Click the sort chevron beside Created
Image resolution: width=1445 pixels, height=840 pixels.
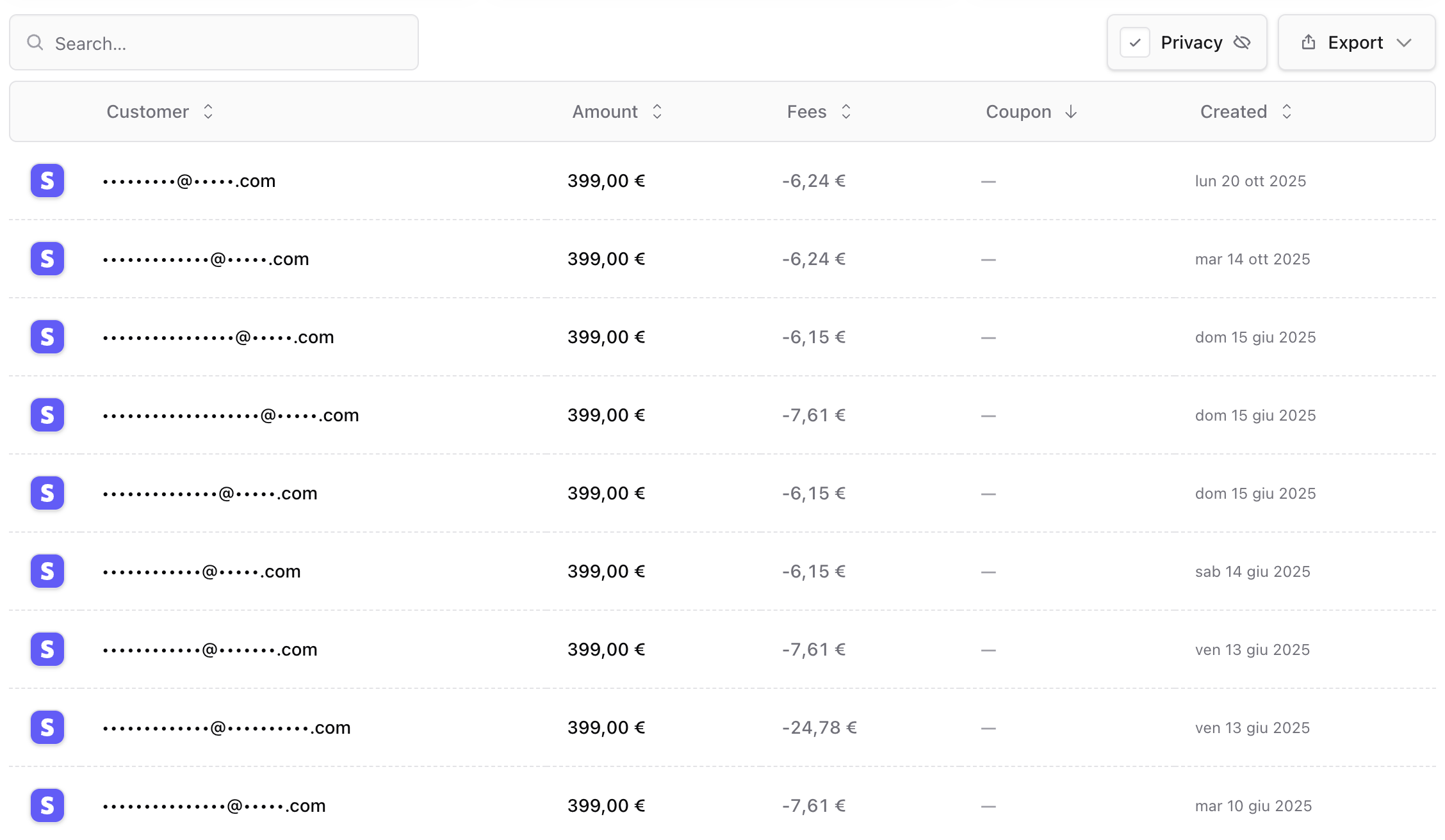click(1287, 111)
